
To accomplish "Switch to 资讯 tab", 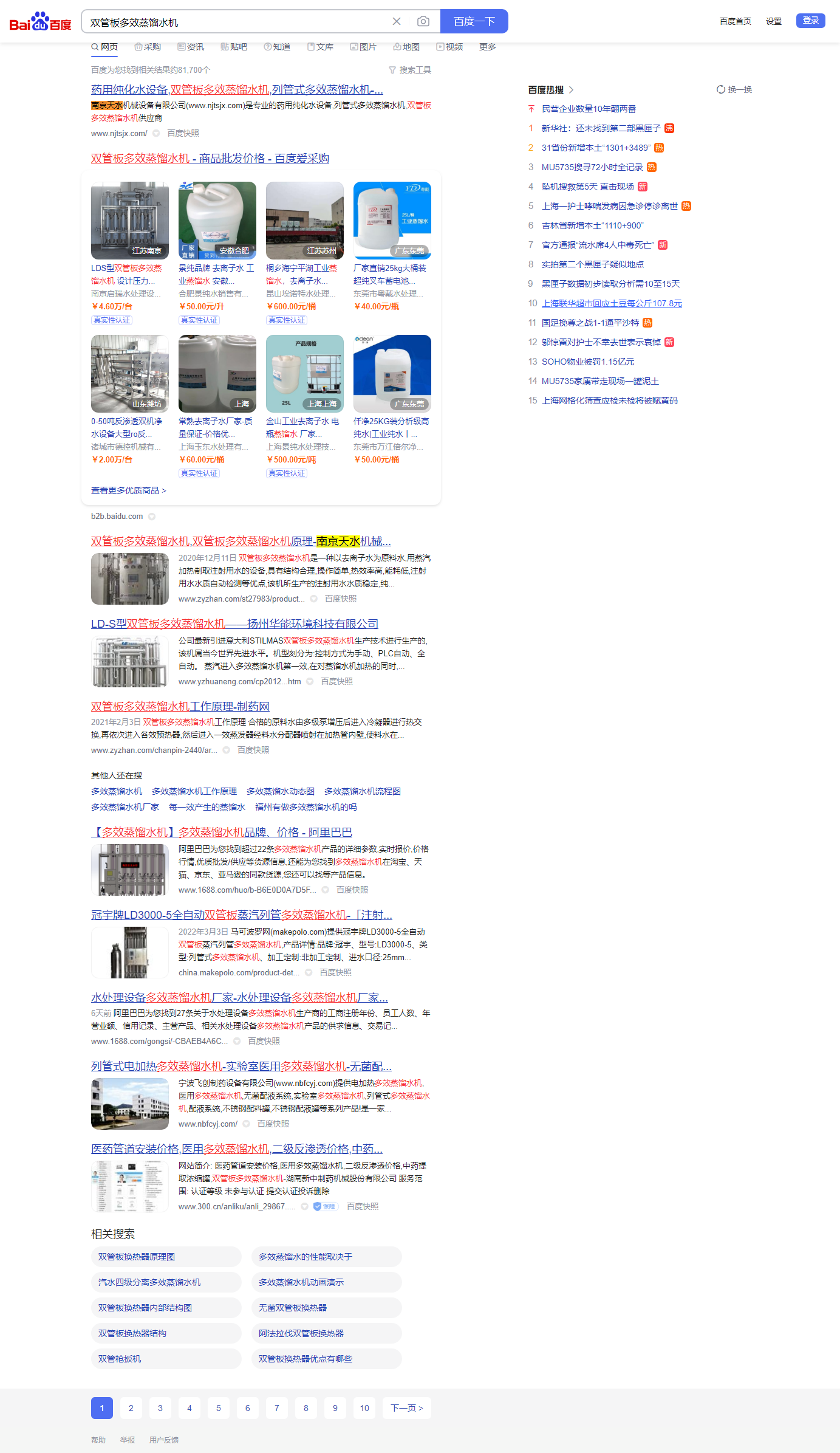I will click(191, 47).
